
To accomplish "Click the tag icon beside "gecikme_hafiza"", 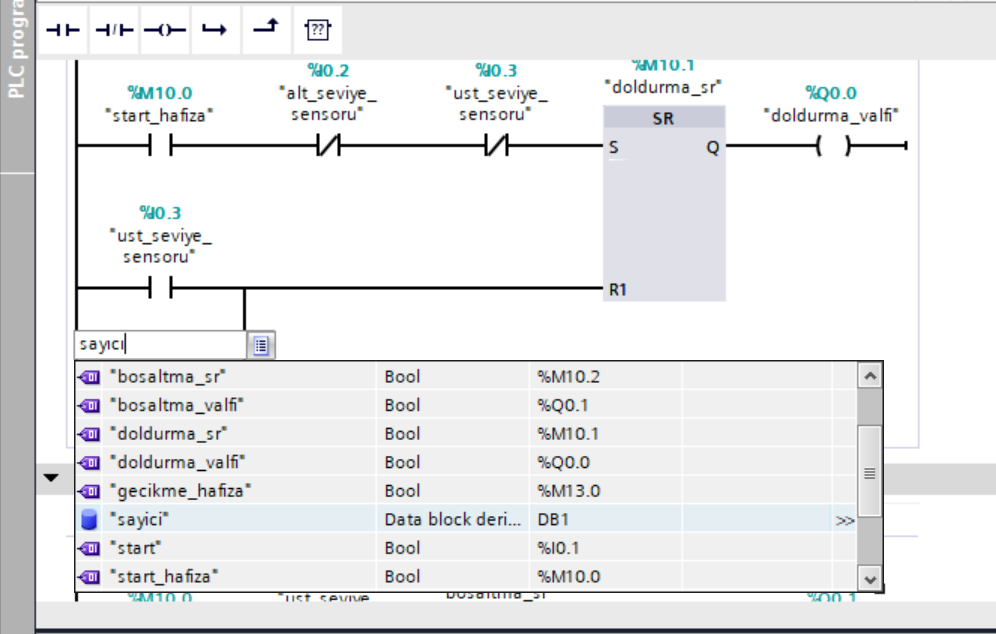I will tap(90, 492).
